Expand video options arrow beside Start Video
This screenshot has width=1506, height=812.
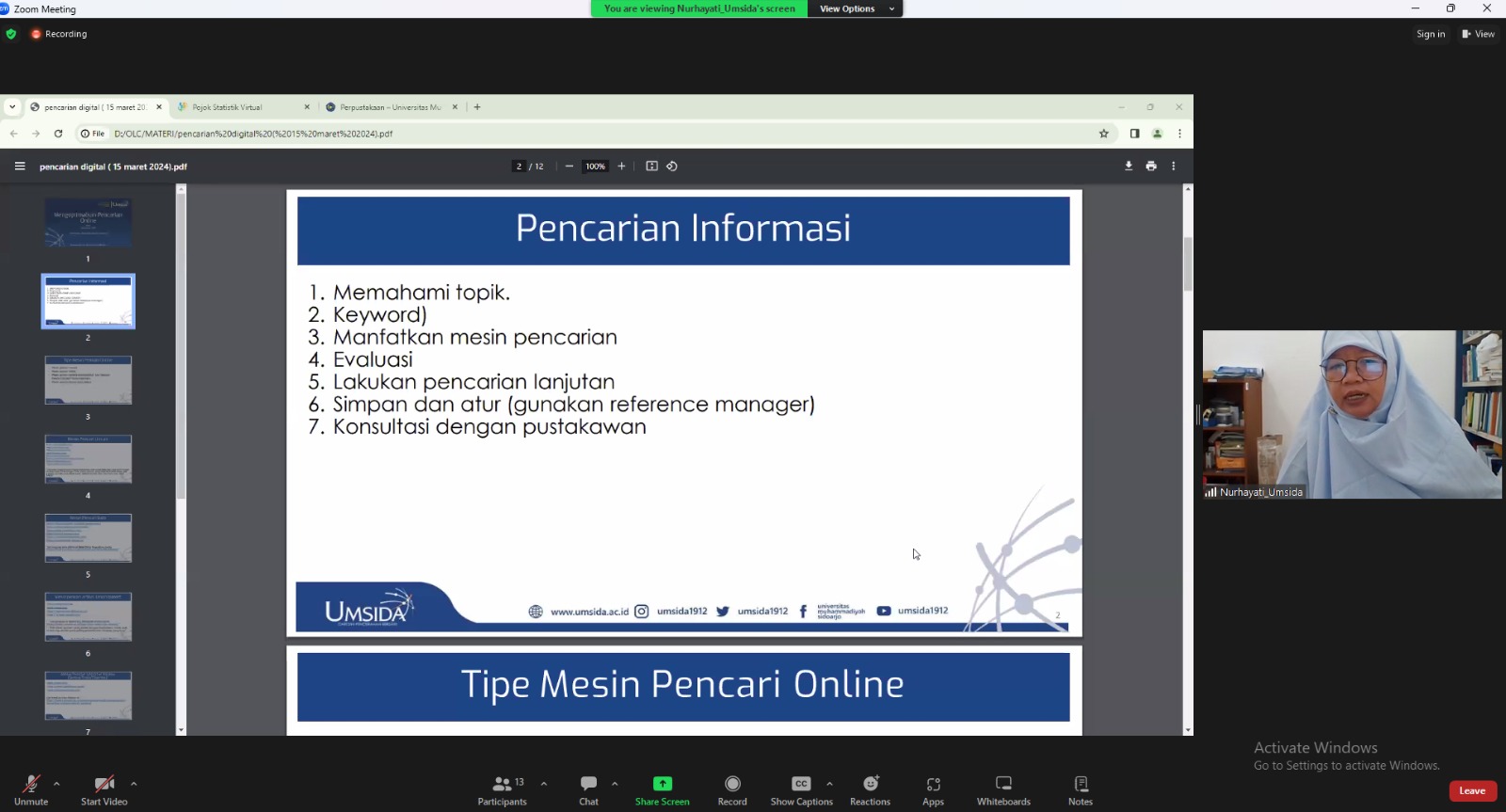pos(134,783)
